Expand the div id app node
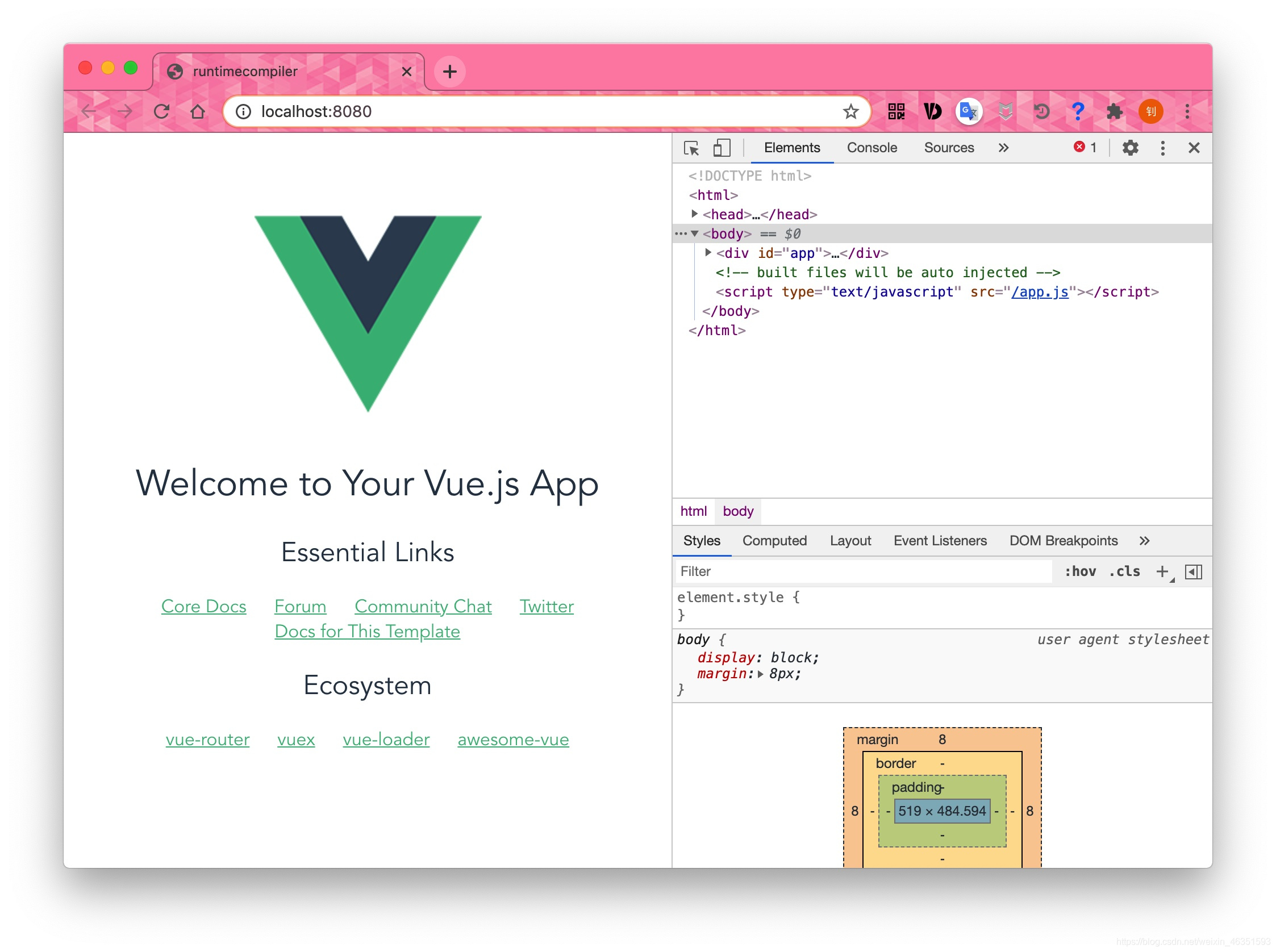This screenshot has width=1276, height=952. pos(708,252)
